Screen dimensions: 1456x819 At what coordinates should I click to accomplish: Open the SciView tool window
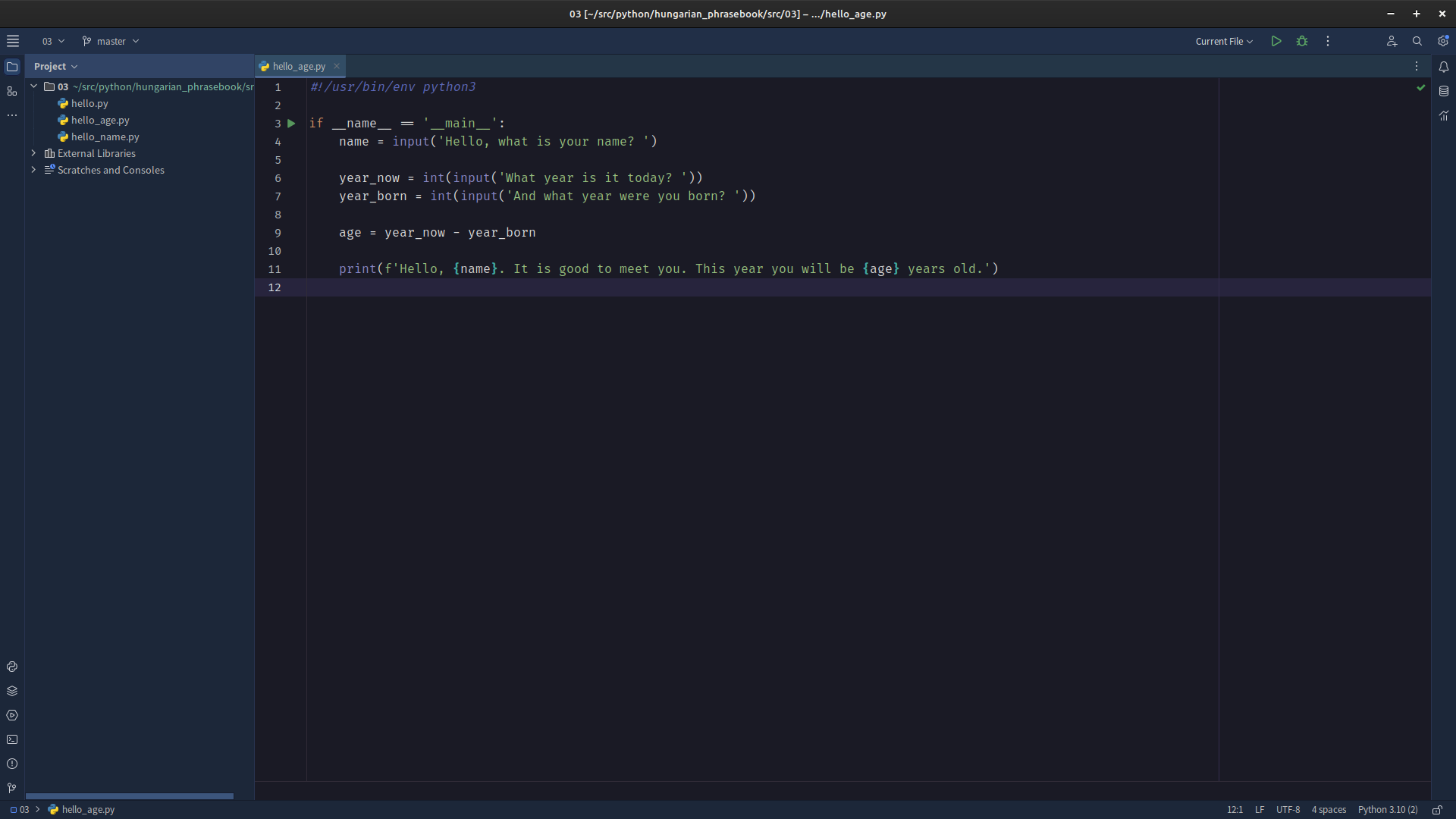pos(1444,115)
